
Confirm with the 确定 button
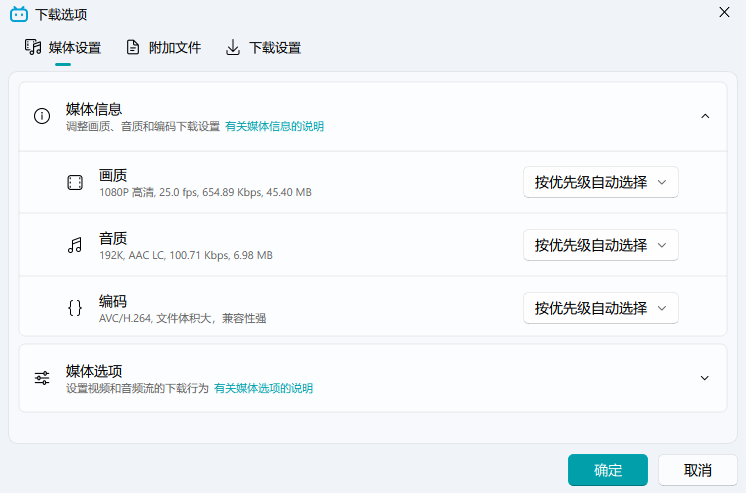(608, 470)
